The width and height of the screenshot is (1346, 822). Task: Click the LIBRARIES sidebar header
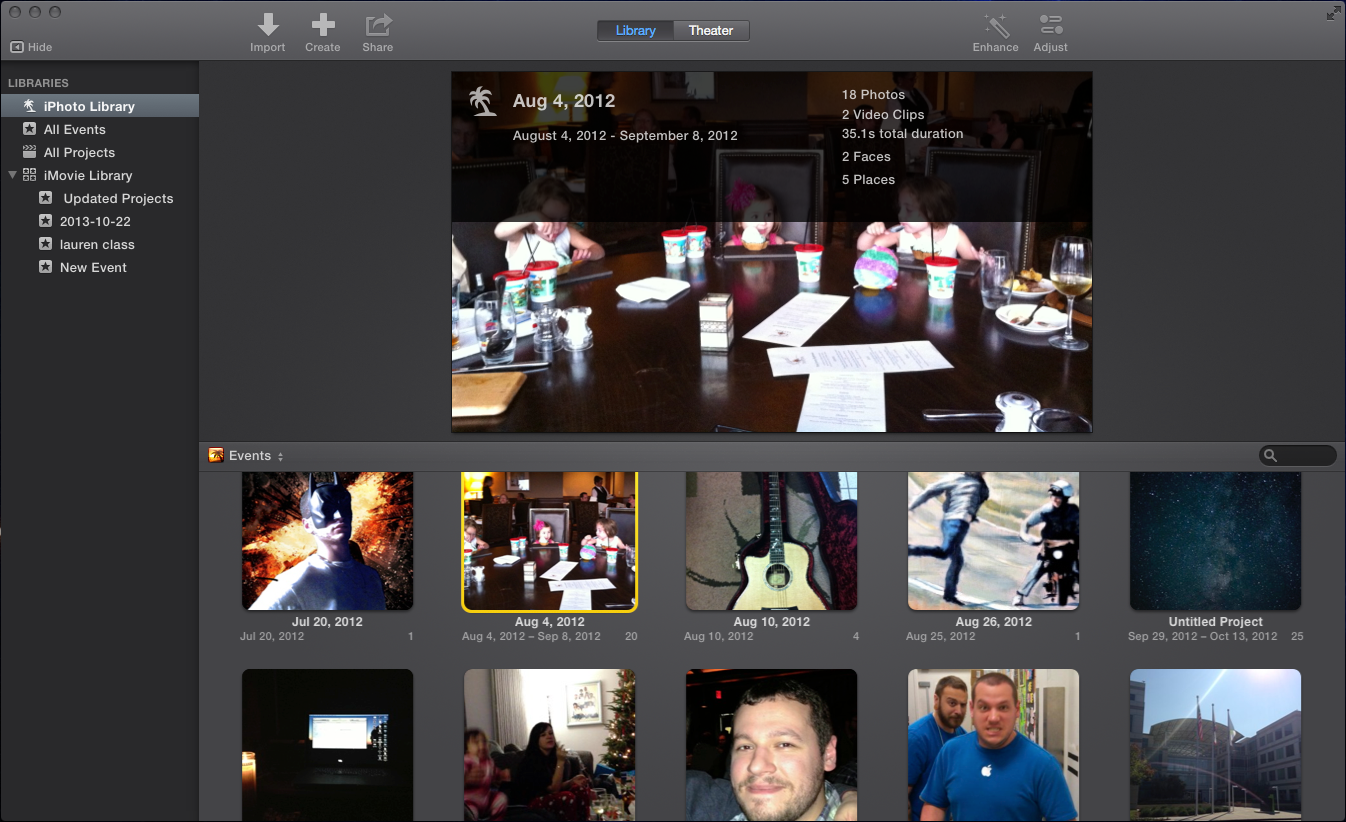(x=38, y=83)
